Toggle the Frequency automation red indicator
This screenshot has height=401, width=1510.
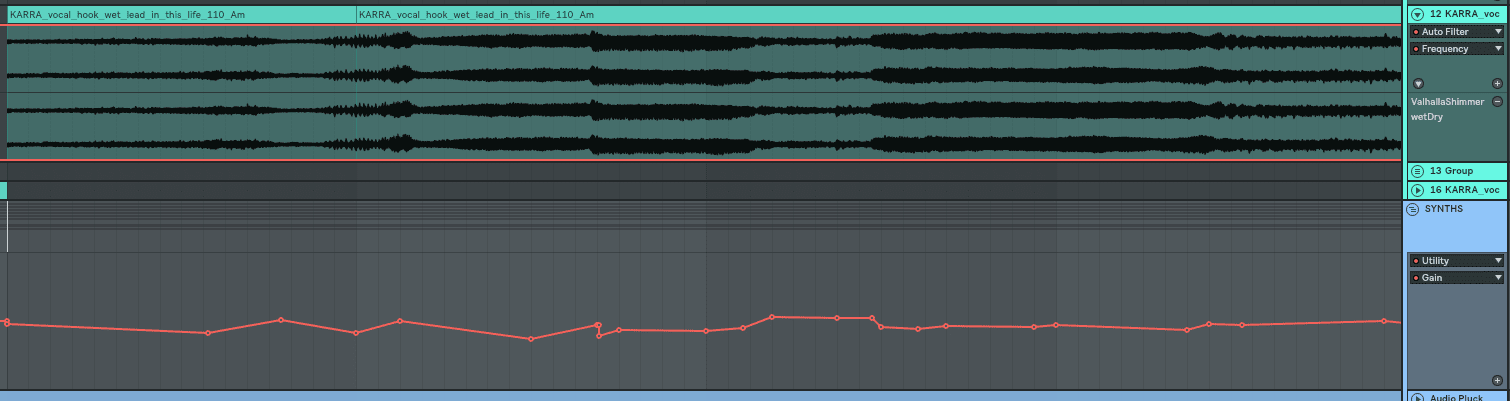[1416, 49]
